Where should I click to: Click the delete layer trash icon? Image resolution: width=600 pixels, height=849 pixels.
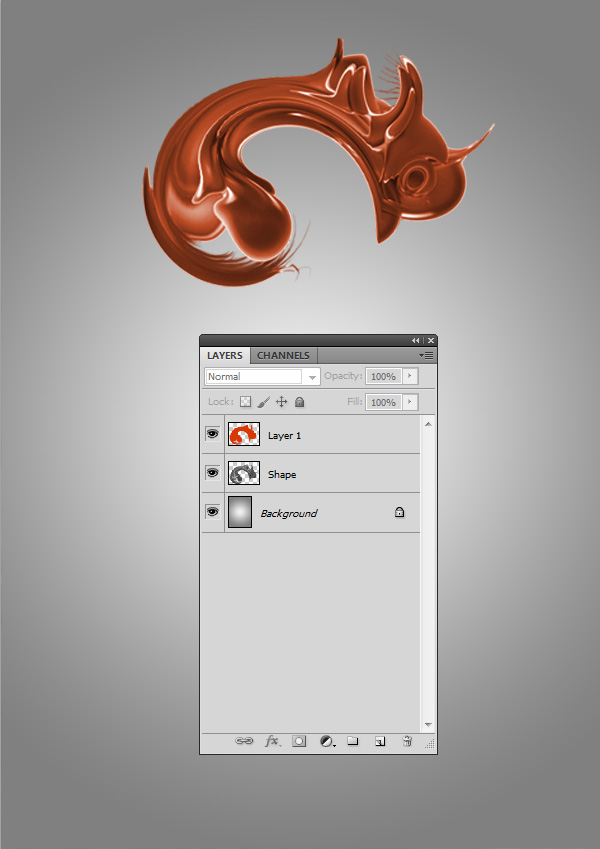click(407, 741)
